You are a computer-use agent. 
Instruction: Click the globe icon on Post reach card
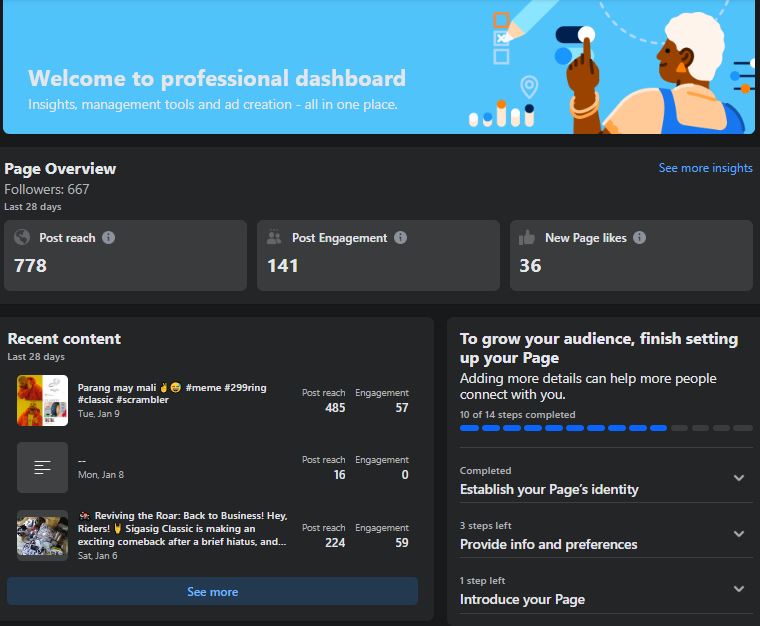[x=22, y=237]
